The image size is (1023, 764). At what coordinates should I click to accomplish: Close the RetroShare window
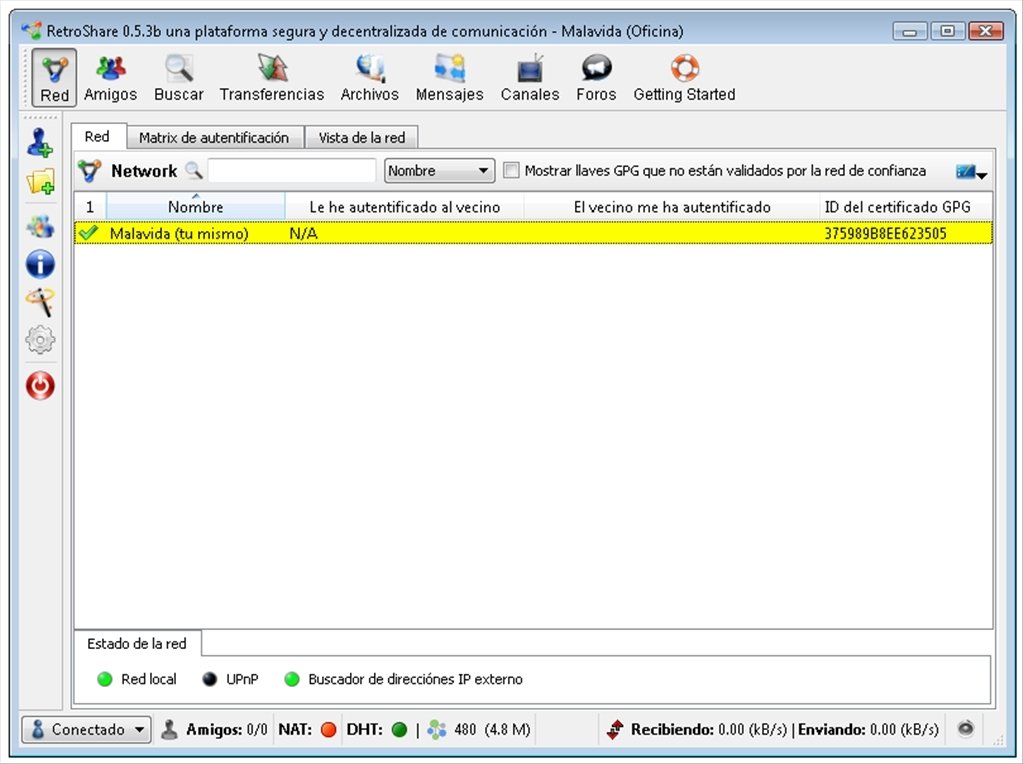coord(986,31)
